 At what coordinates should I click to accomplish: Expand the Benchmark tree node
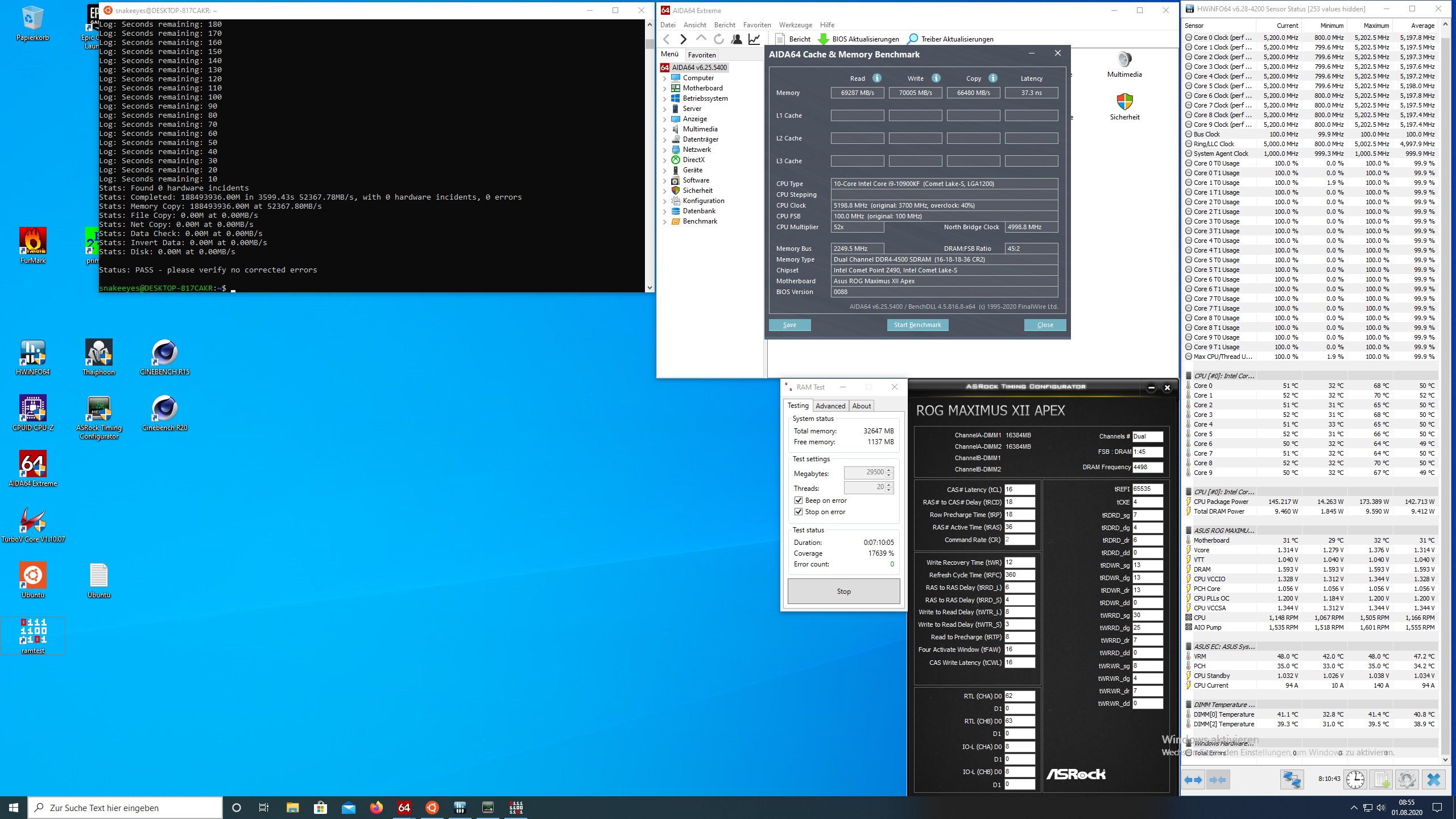pos(664,221)
